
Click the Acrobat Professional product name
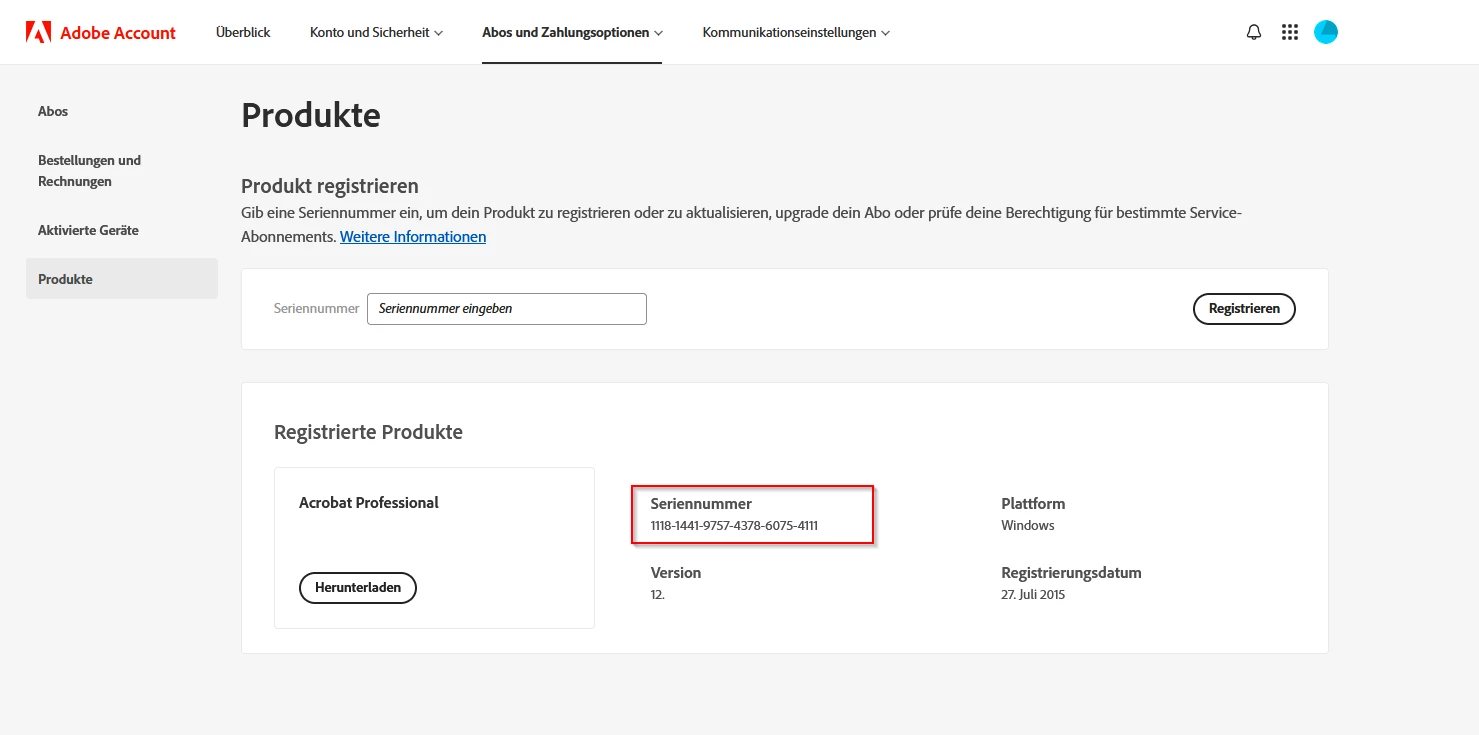click(369, 503)
